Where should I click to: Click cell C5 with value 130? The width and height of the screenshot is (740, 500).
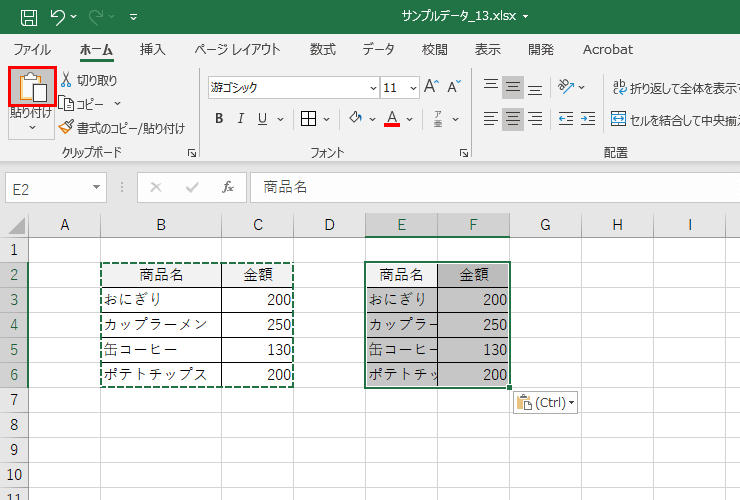[x=257, y=350]
